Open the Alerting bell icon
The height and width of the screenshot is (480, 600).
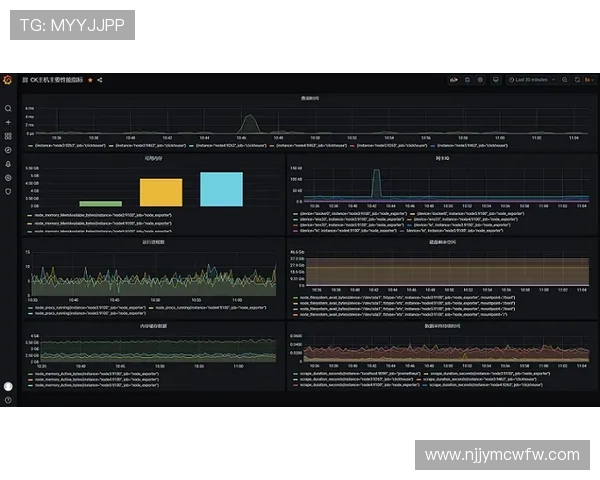(8, 164)
